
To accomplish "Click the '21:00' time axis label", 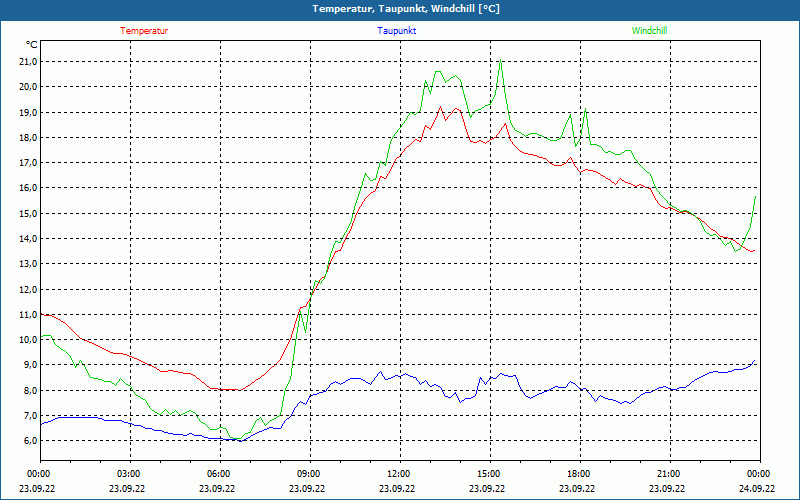I will pos(670,474).
